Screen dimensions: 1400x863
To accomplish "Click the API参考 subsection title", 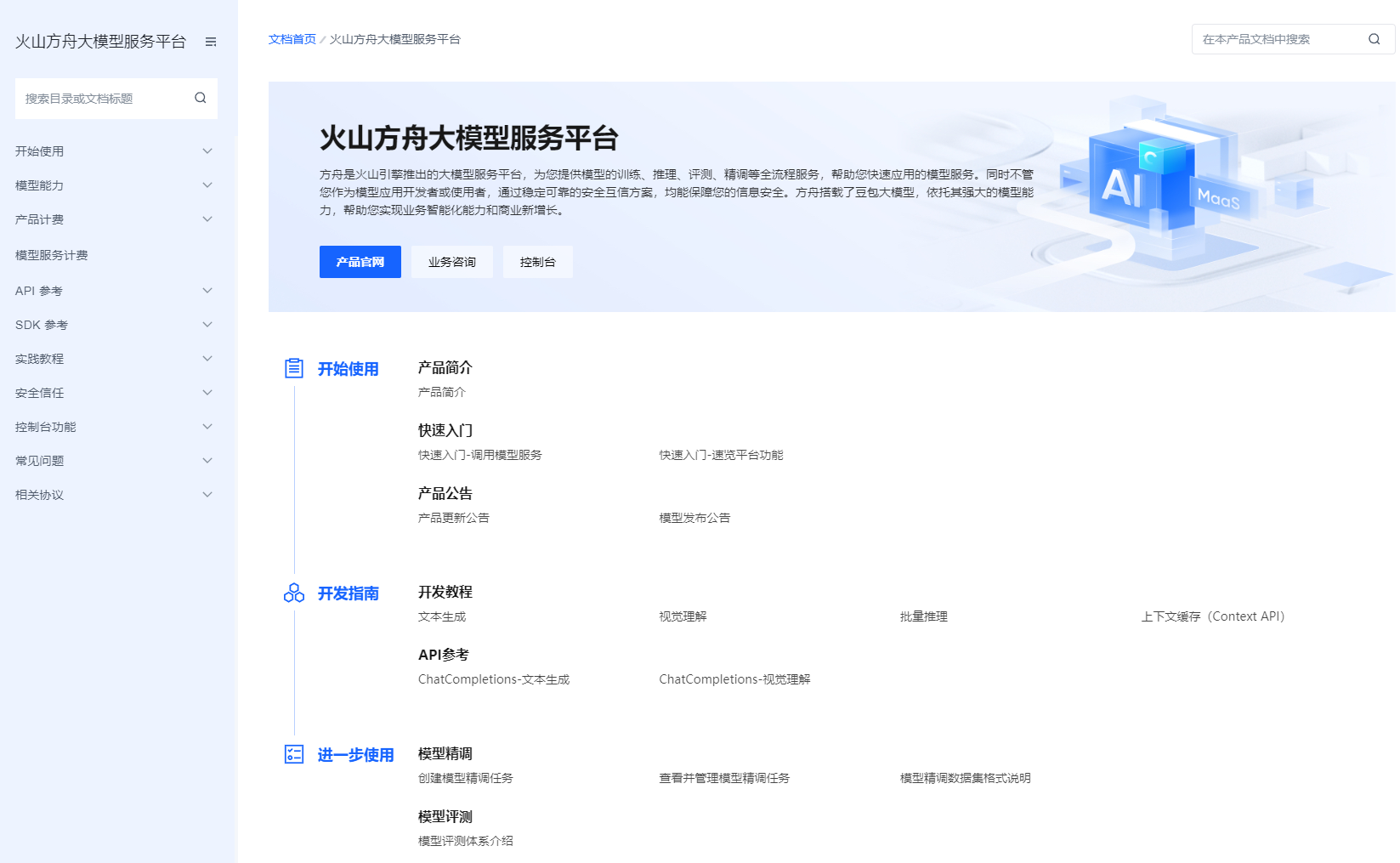I will click(x=444, y=656).
